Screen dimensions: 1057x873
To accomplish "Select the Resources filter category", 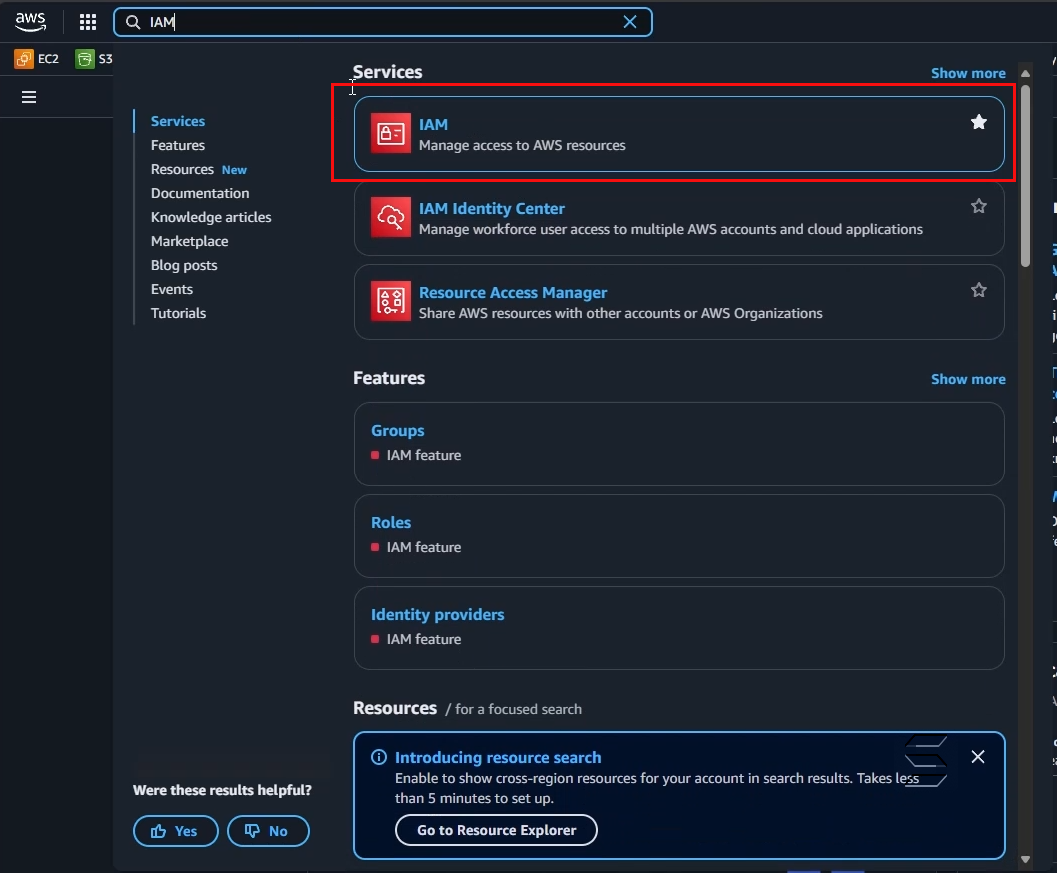I will pos(182,169).
